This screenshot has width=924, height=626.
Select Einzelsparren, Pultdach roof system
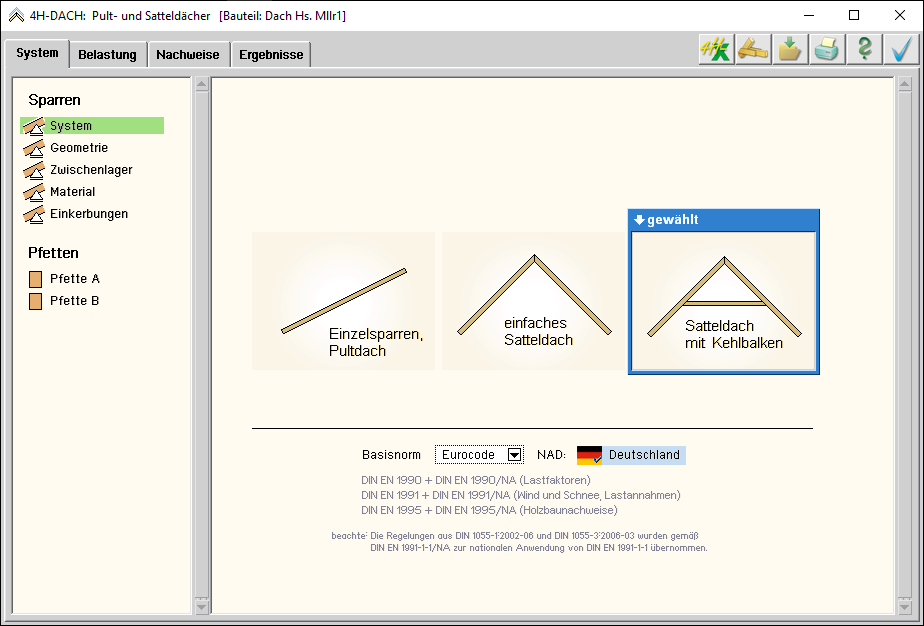[343, 301]
